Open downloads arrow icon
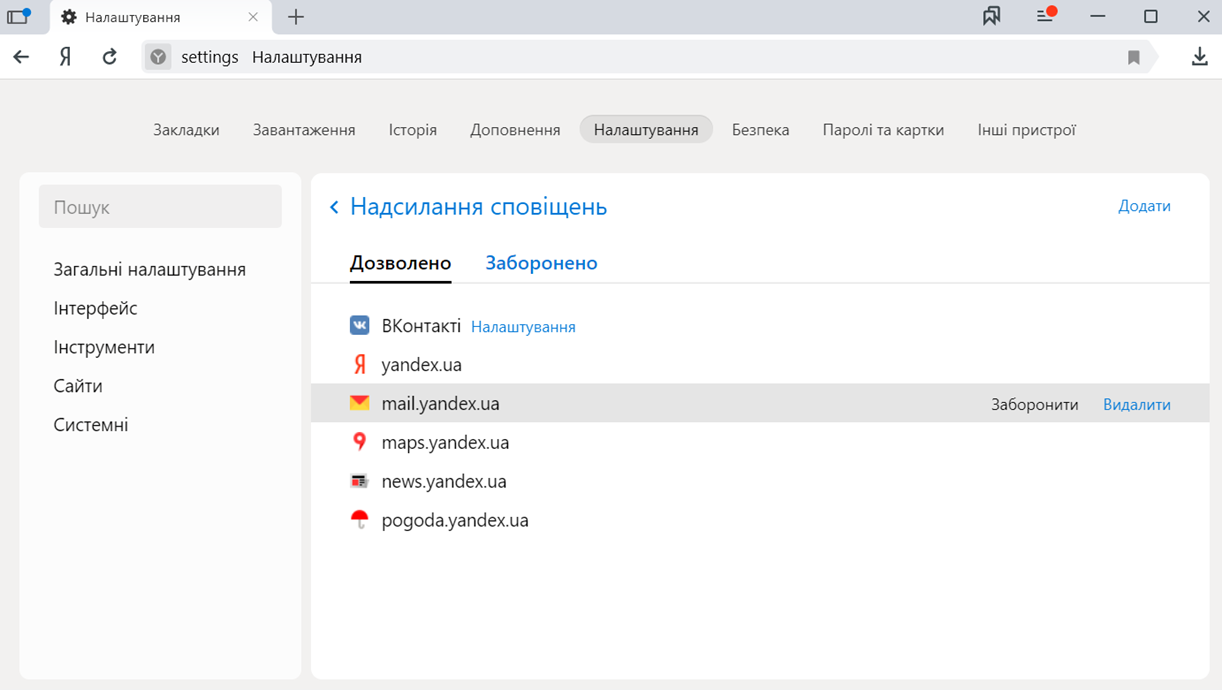Image resolution: width=1222 pixels, height=690 pixels. click(x=1200, y=57)
